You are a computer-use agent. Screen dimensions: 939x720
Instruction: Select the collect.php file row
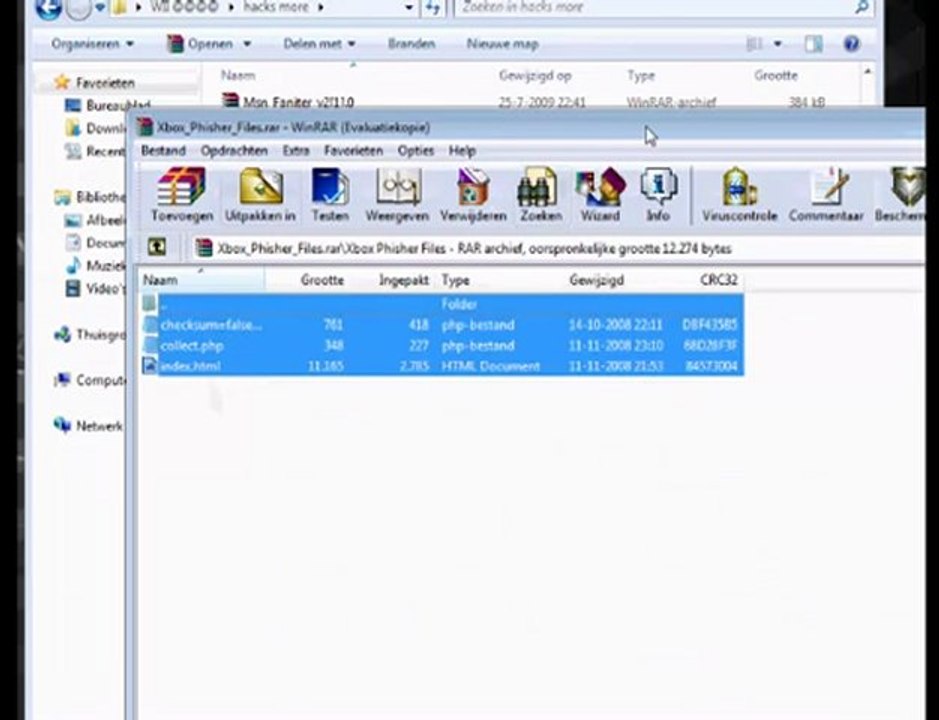point(442,345)
